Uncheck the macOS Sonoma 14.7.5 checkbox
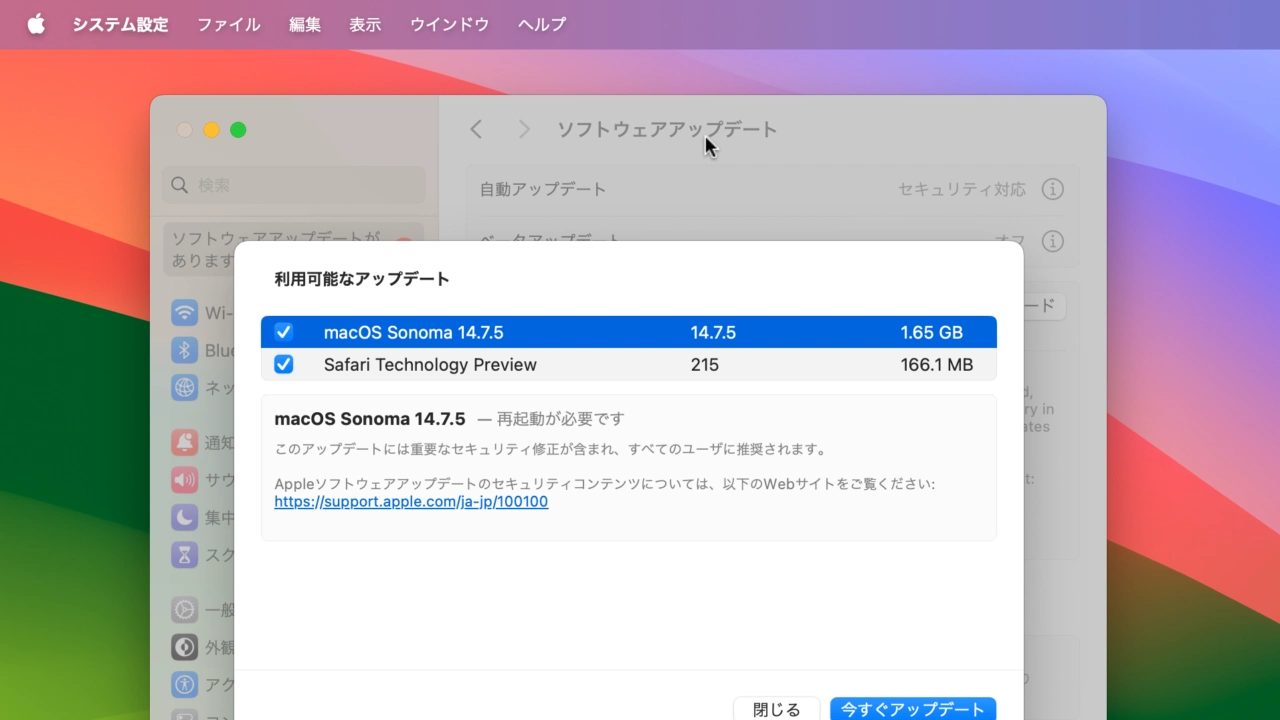Image resolution: width=1280 pixels, height=720 pixels. pyautogui.click(x=284, y=332)
